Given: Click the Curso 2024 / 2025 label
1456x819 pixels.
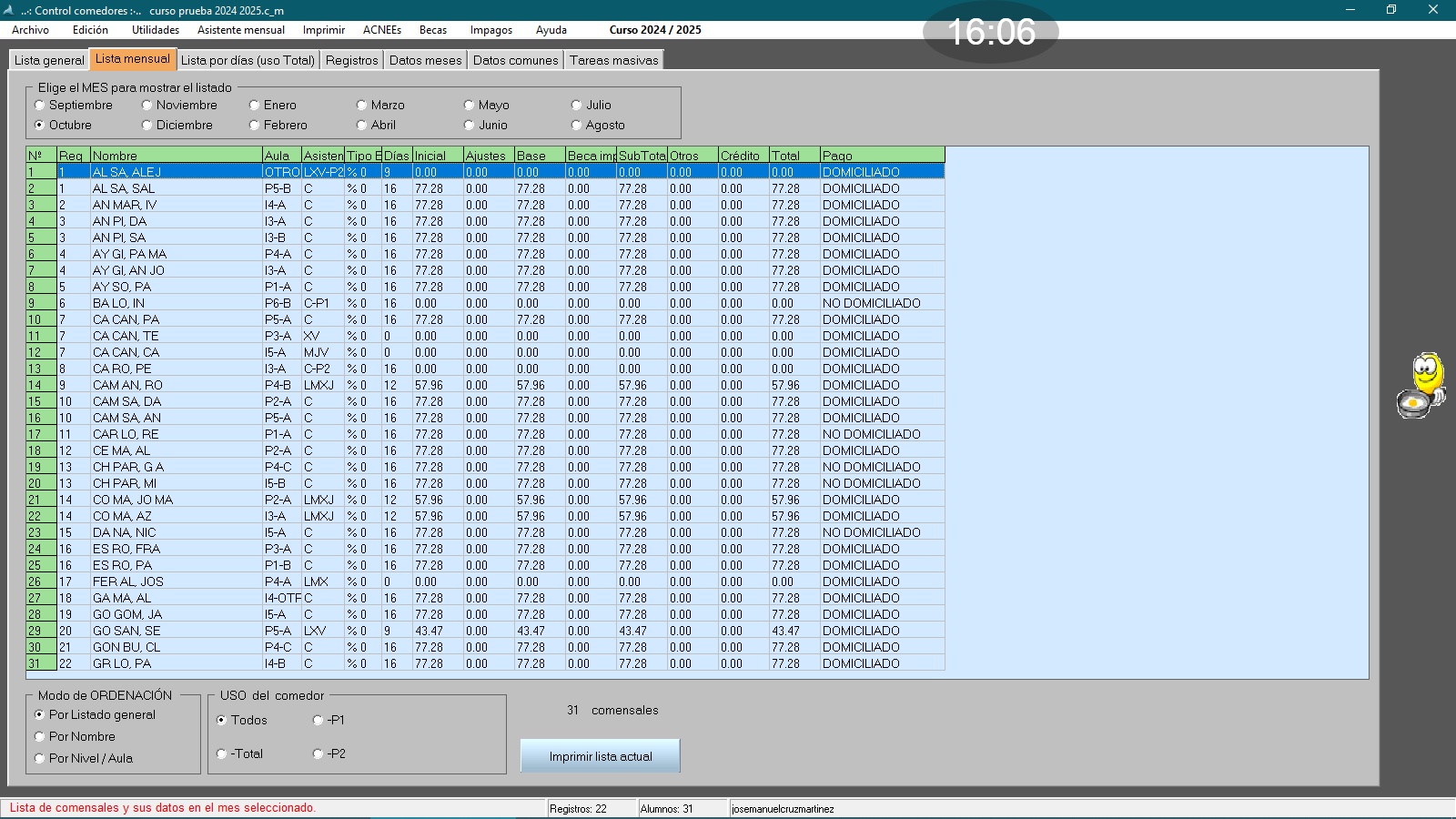Looking at the screenshot, I should coord(655,30).
